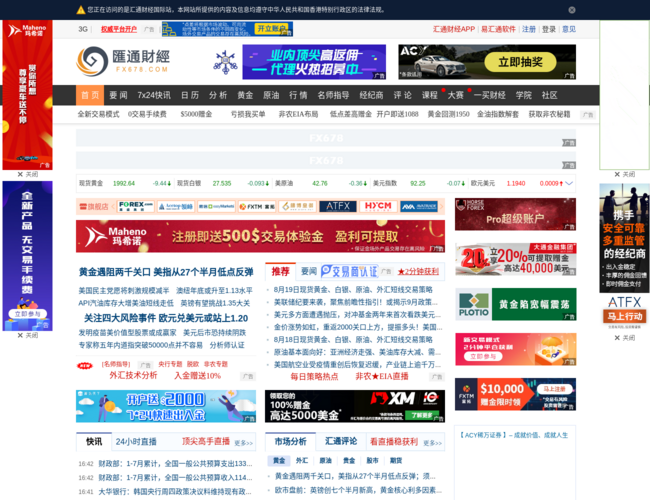Select the 外汇 filter under 市场分析
Screen dimensions: 650x500
(x=302, y=460)
